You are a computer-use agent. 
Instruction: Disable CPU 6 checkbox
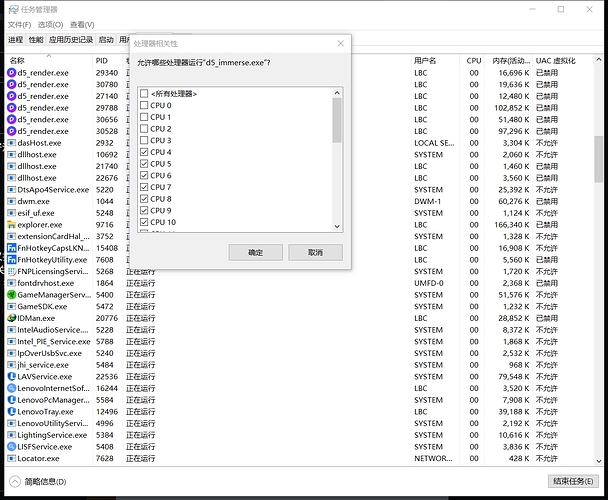(144, 175)
